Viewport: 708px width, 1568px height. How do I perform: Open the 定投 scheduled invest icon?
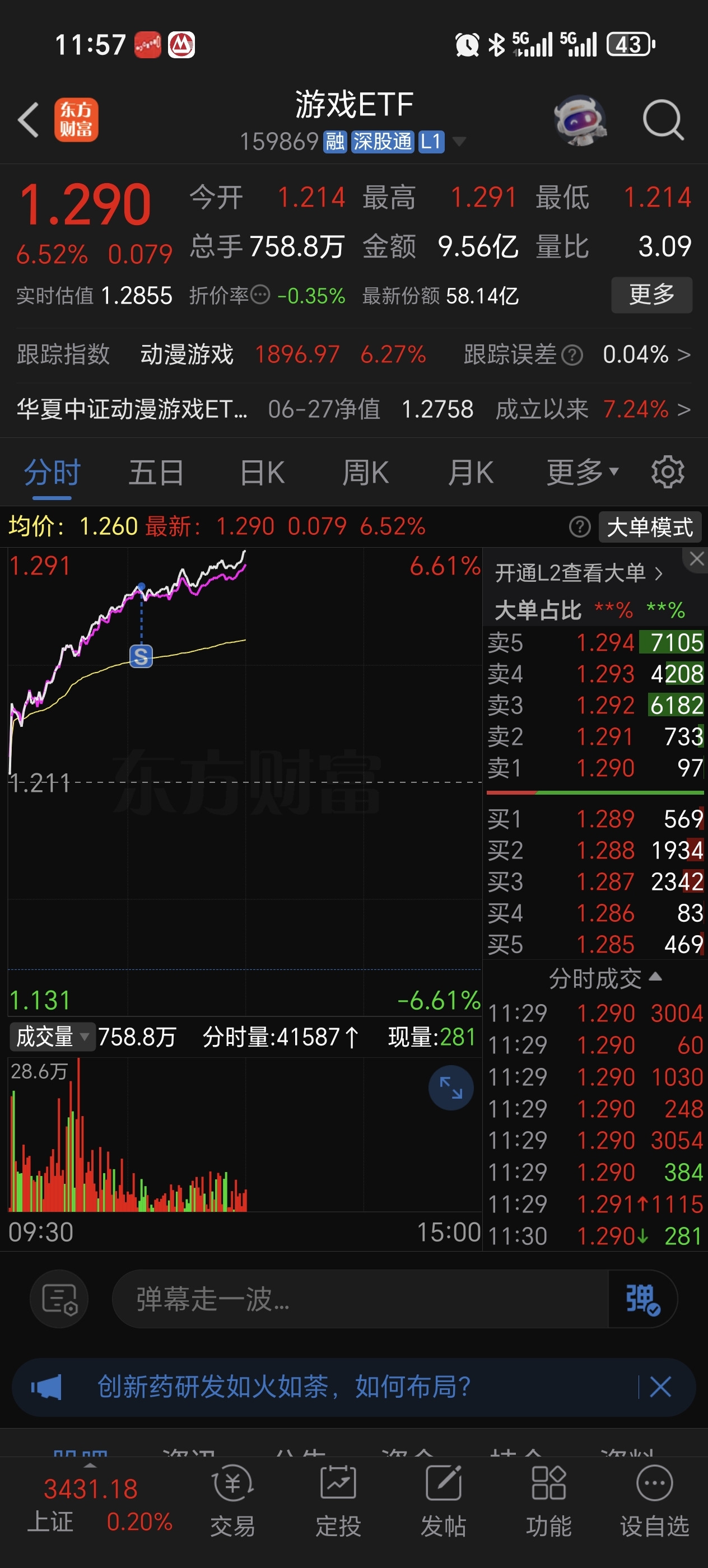[x=338, y=1500]
